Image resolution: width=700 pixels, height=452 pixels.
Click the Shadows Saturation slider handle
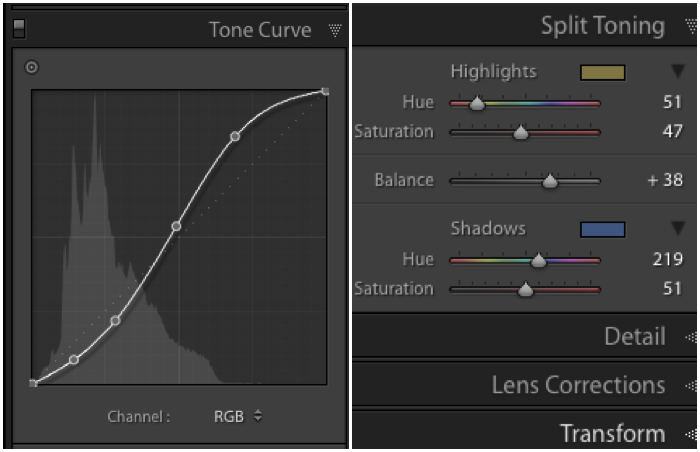click(x=526, y=290)
